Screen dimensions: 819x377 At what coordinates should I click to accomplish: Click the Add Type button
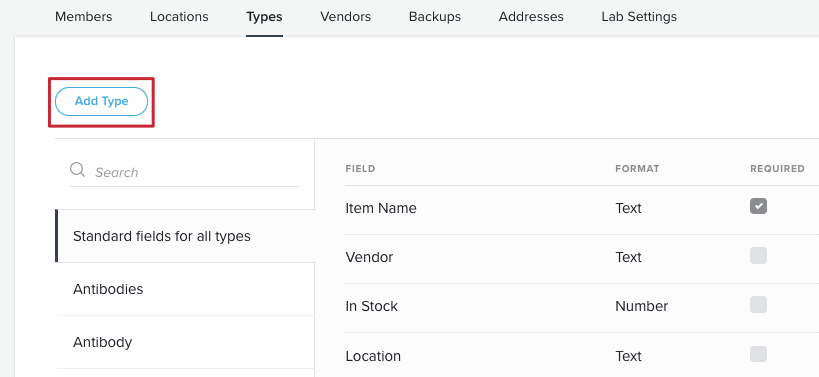click(x=101, y=101)
